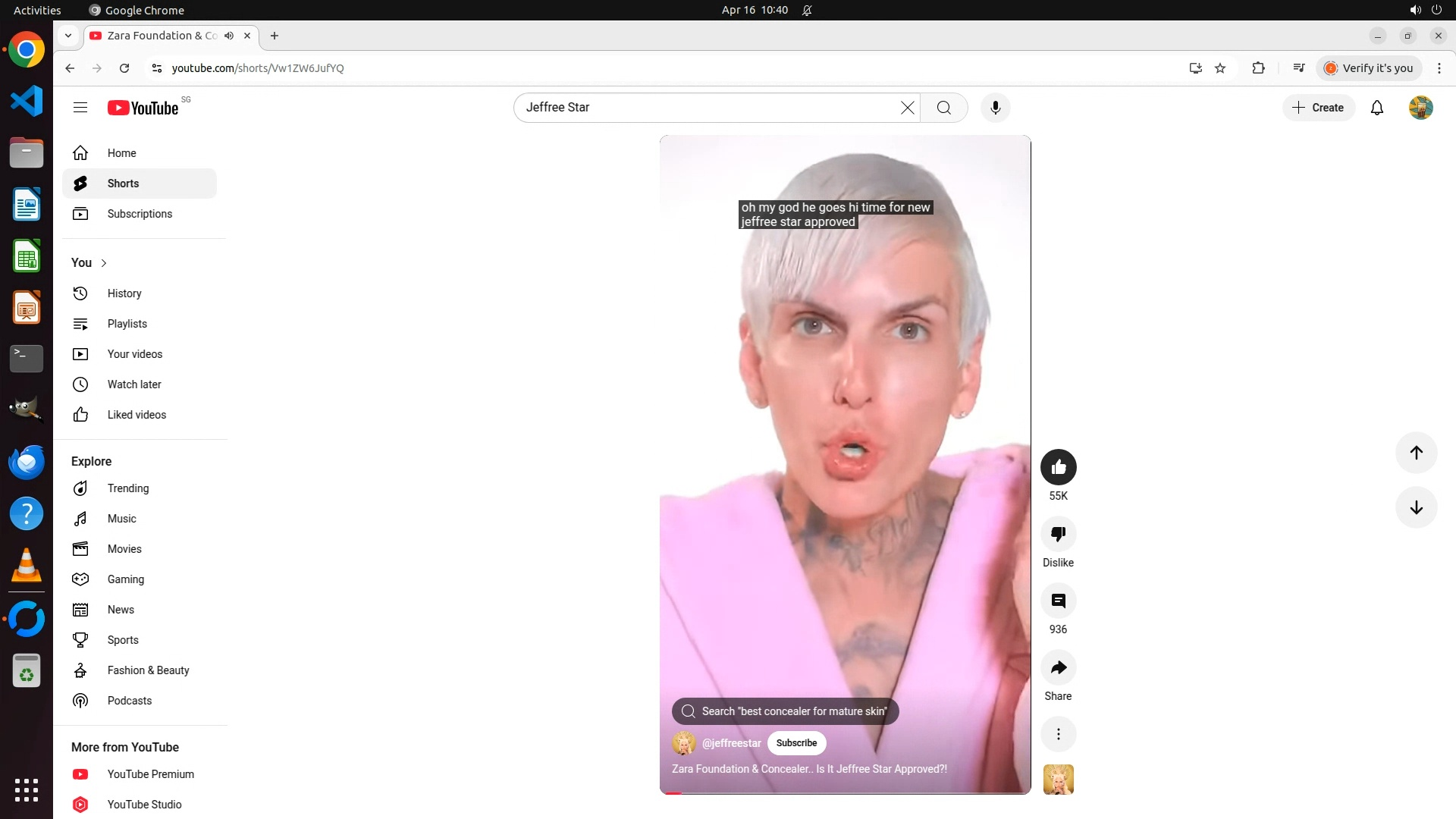Click the Create button

click(1318, 108)
